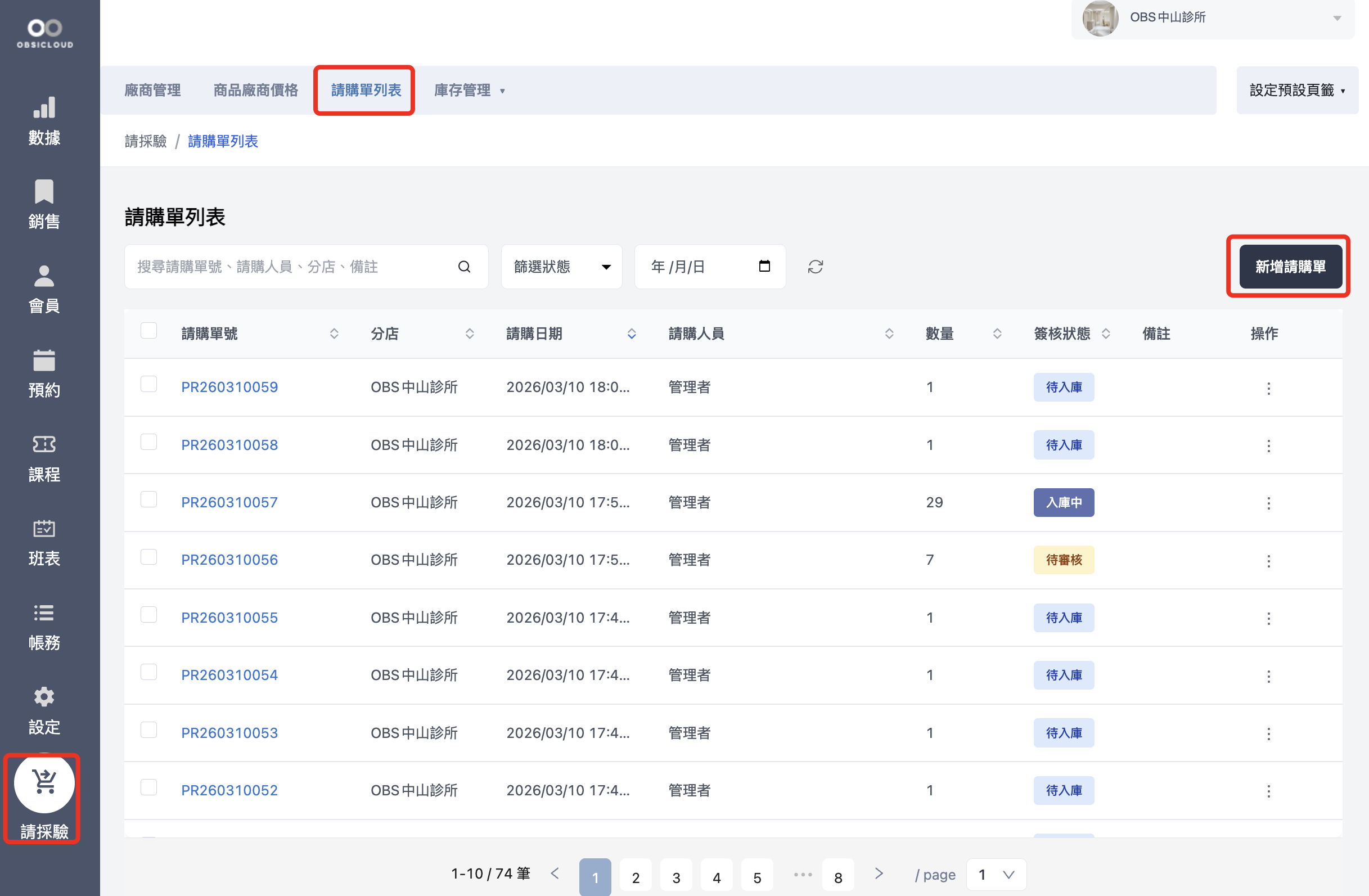
Task: Switch to the 商品廠商價格 tab
Action: [256, 91]
